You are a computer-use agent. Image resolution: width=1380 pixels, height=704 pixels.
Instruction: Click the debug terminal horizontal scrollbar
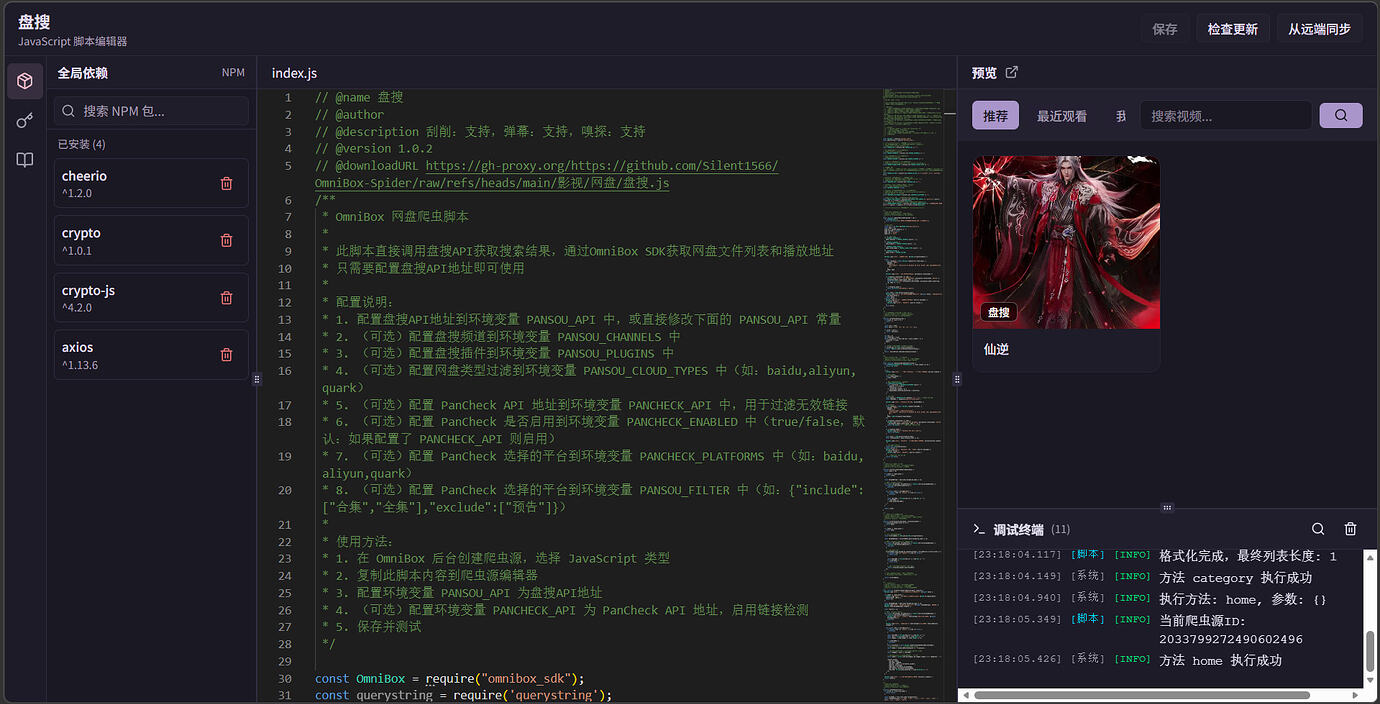[x=1142, y=695]
